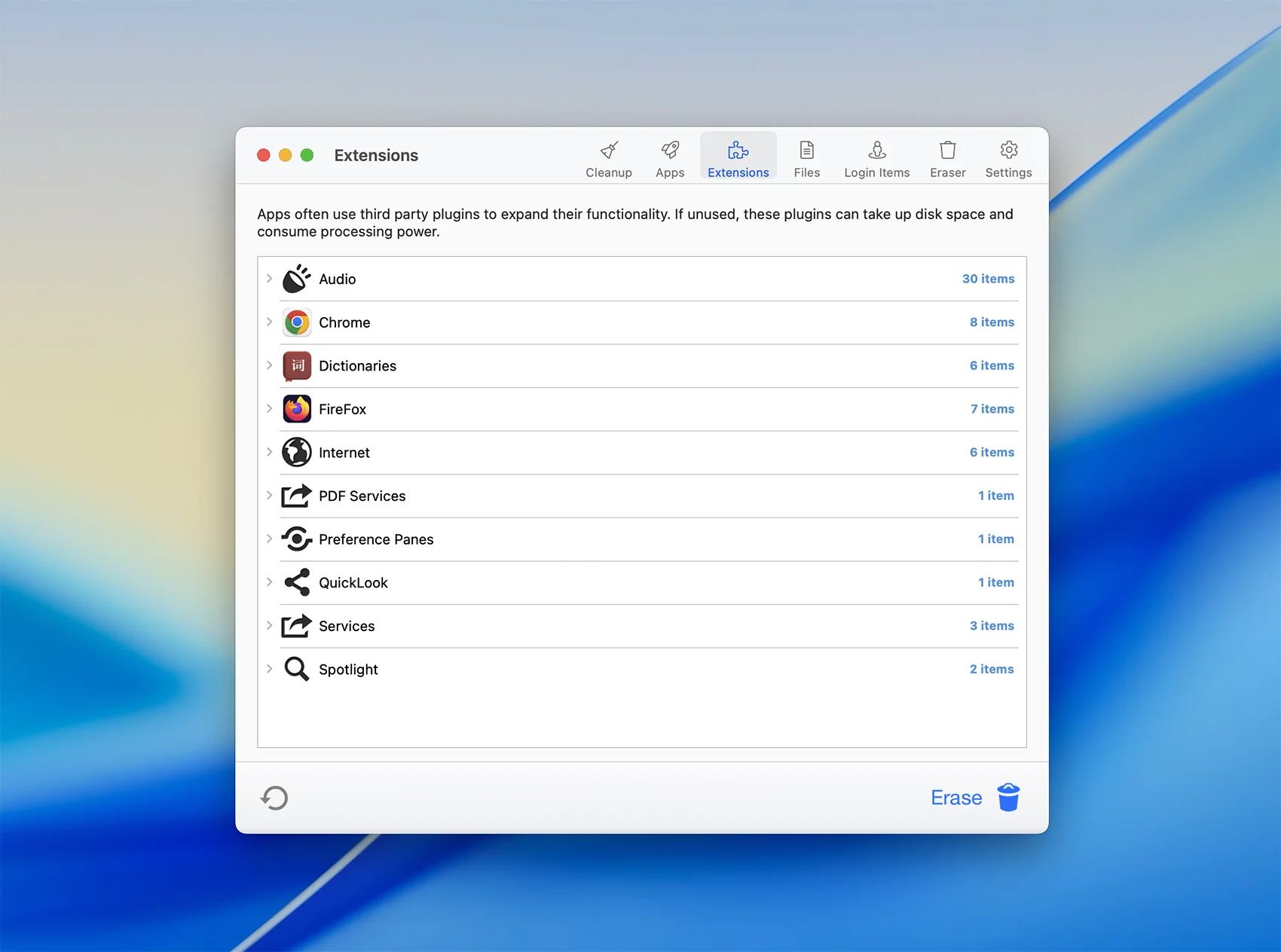Select the FireFox row

point(343,409)
